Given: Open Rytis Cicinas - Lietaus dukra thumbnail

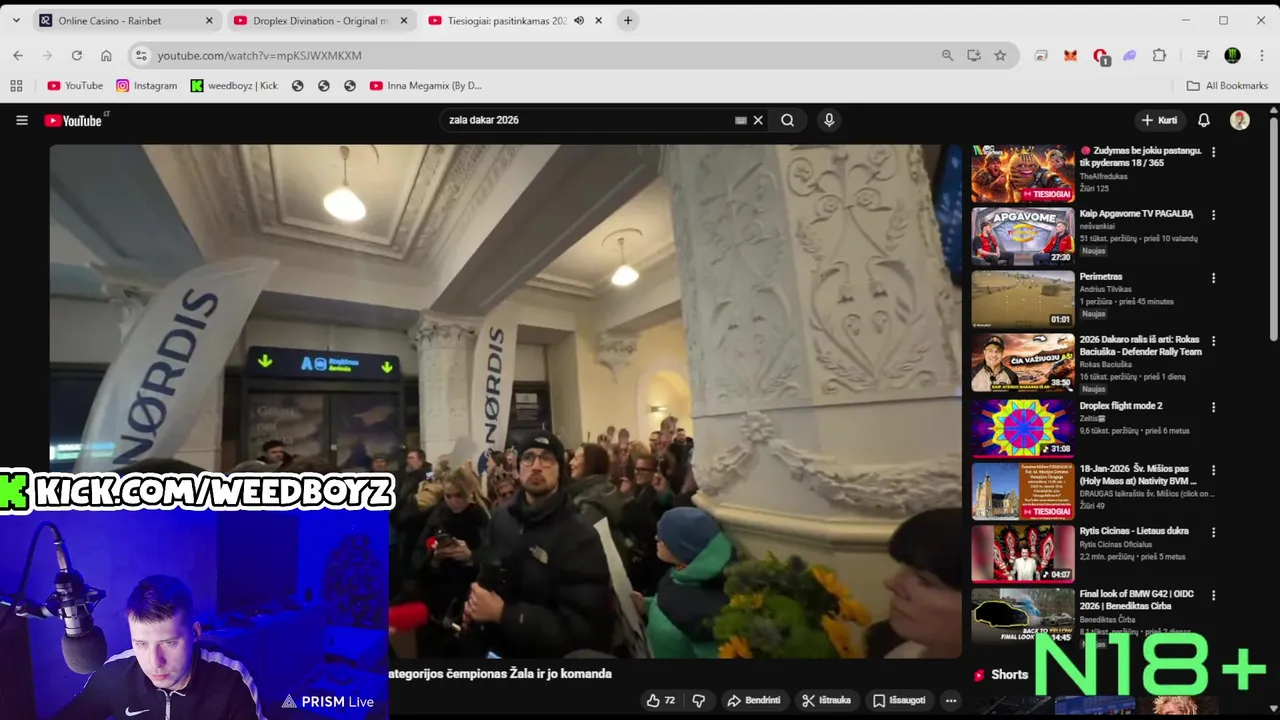Looking at the screenshot, I should [1023, 553].
